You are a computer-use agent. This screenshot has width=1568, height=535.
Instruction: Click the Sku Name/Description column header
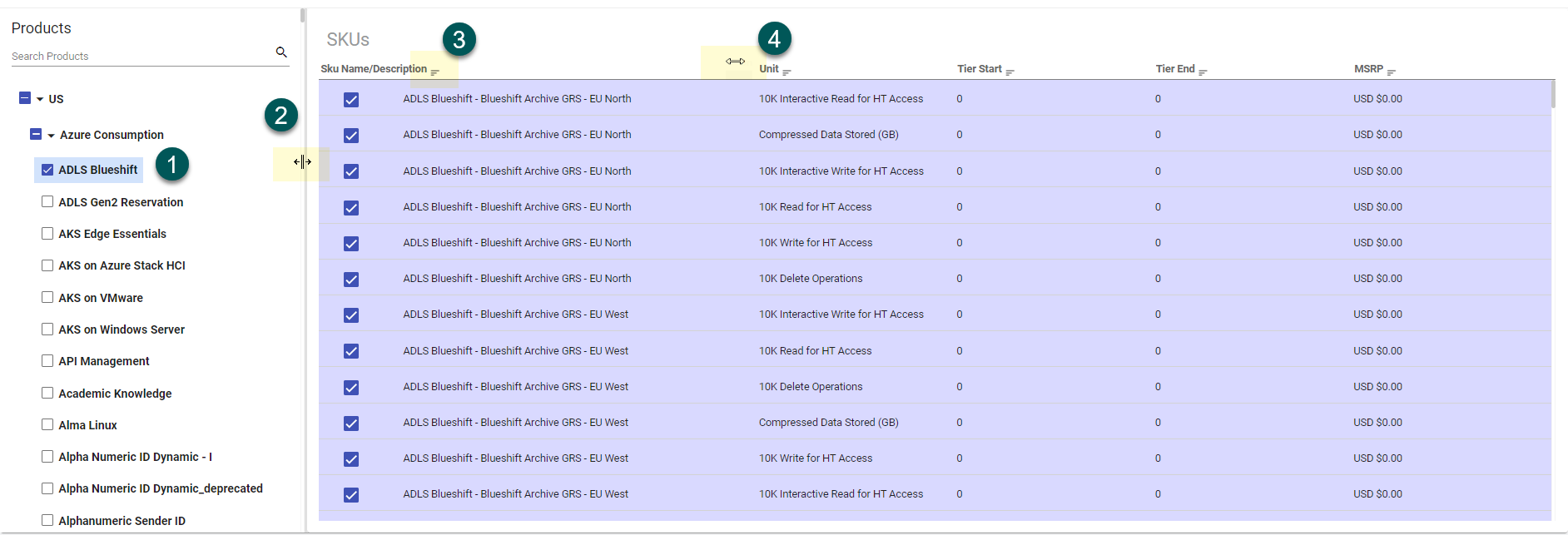click(374, 69)
